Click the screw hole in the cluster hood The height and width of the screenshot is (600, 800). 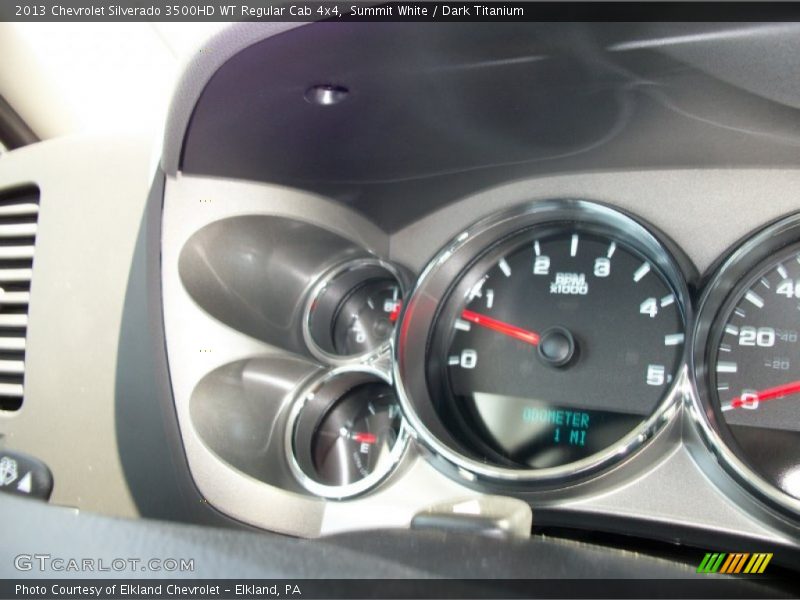(x=327, y=94)
